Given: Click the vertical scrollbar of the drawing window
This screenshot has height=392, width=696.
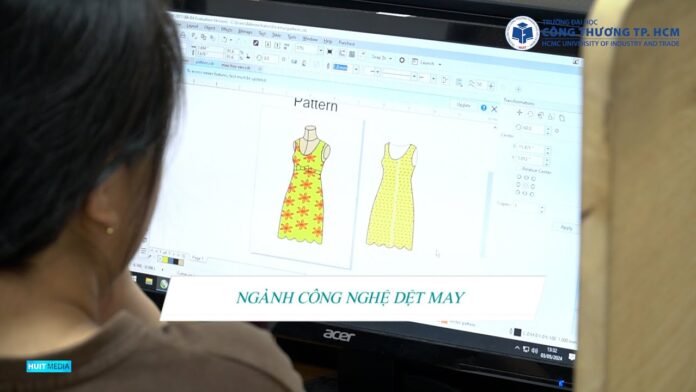Looking at the screenshot, I should coord(486,214).
